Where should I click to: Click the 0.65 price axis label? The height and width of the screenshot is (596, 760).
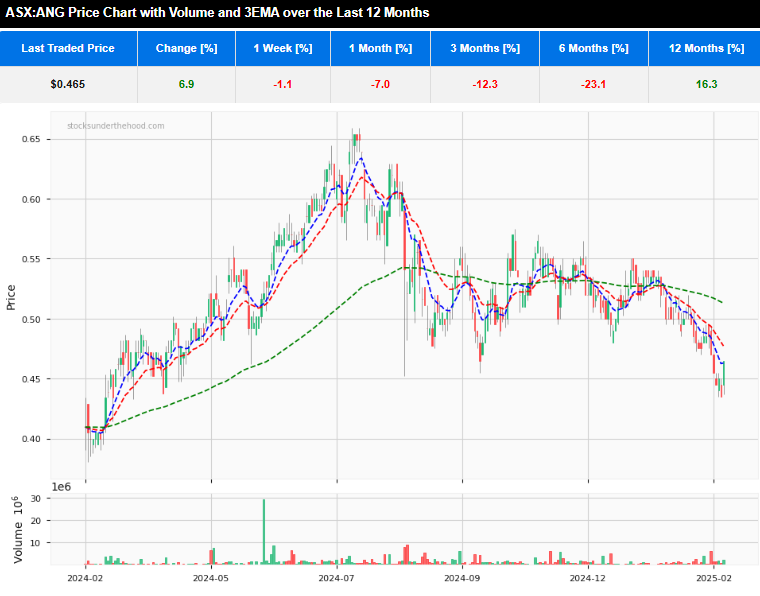pos(31,139)
